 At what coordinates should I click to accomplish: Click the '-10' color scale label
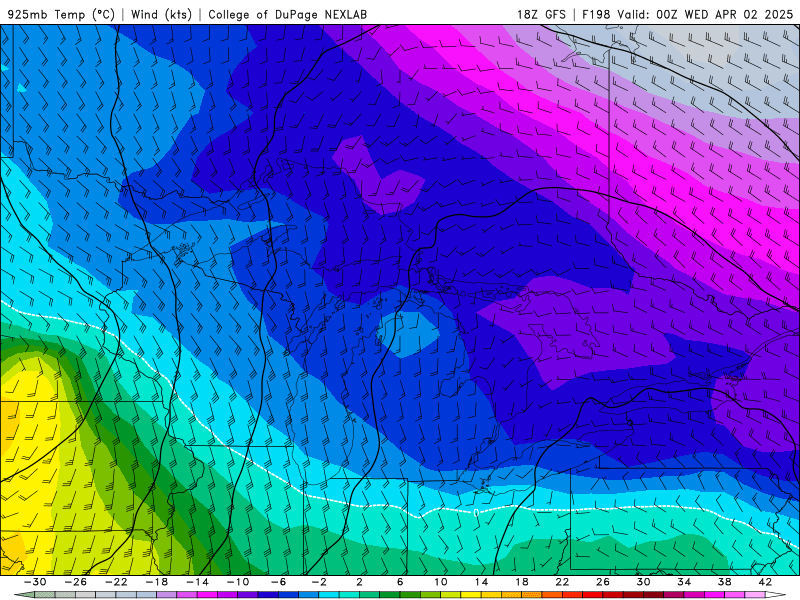(x=238, y=582)
